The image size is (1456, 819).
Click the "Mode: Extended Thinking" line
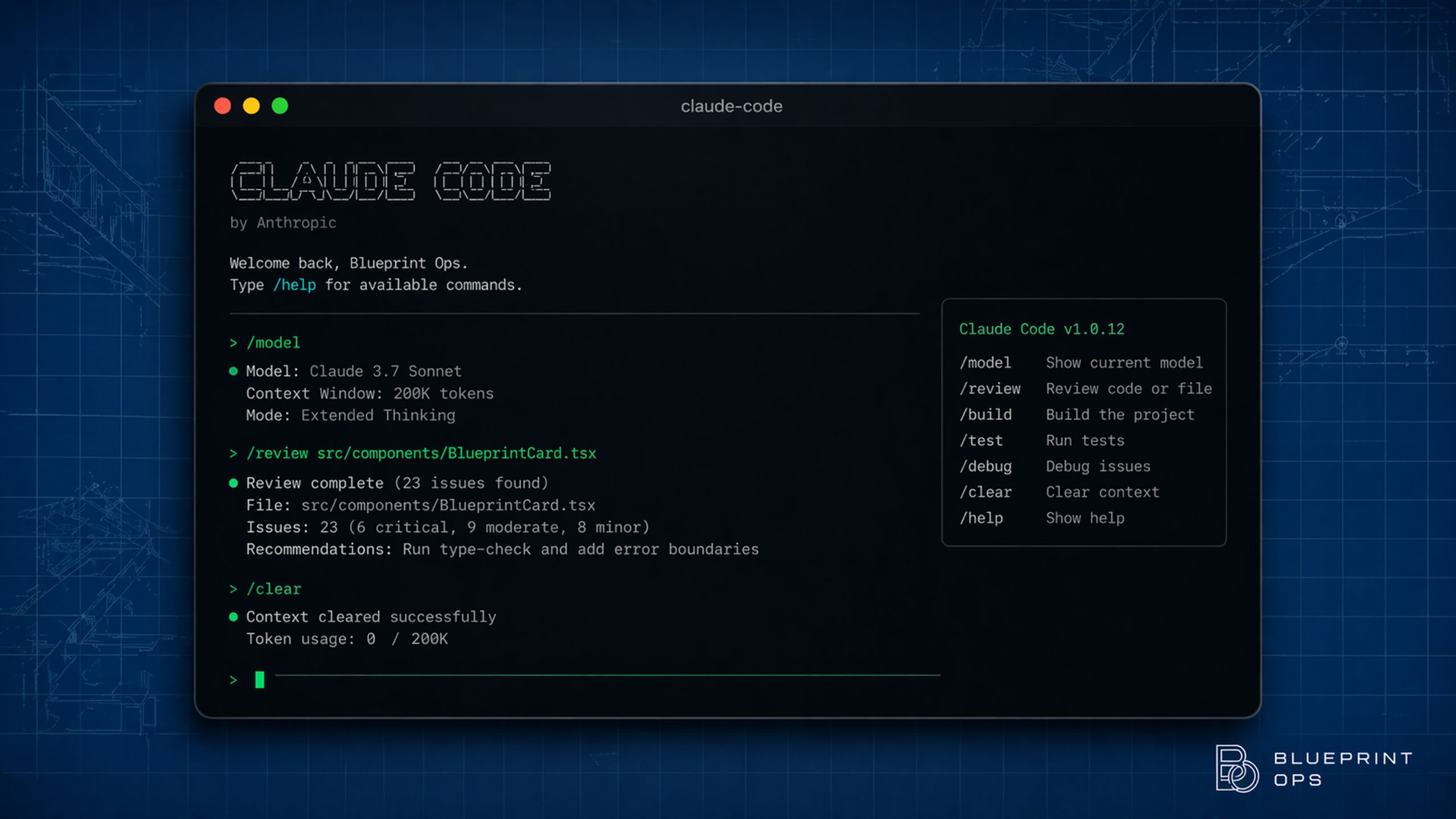(350, 416)
